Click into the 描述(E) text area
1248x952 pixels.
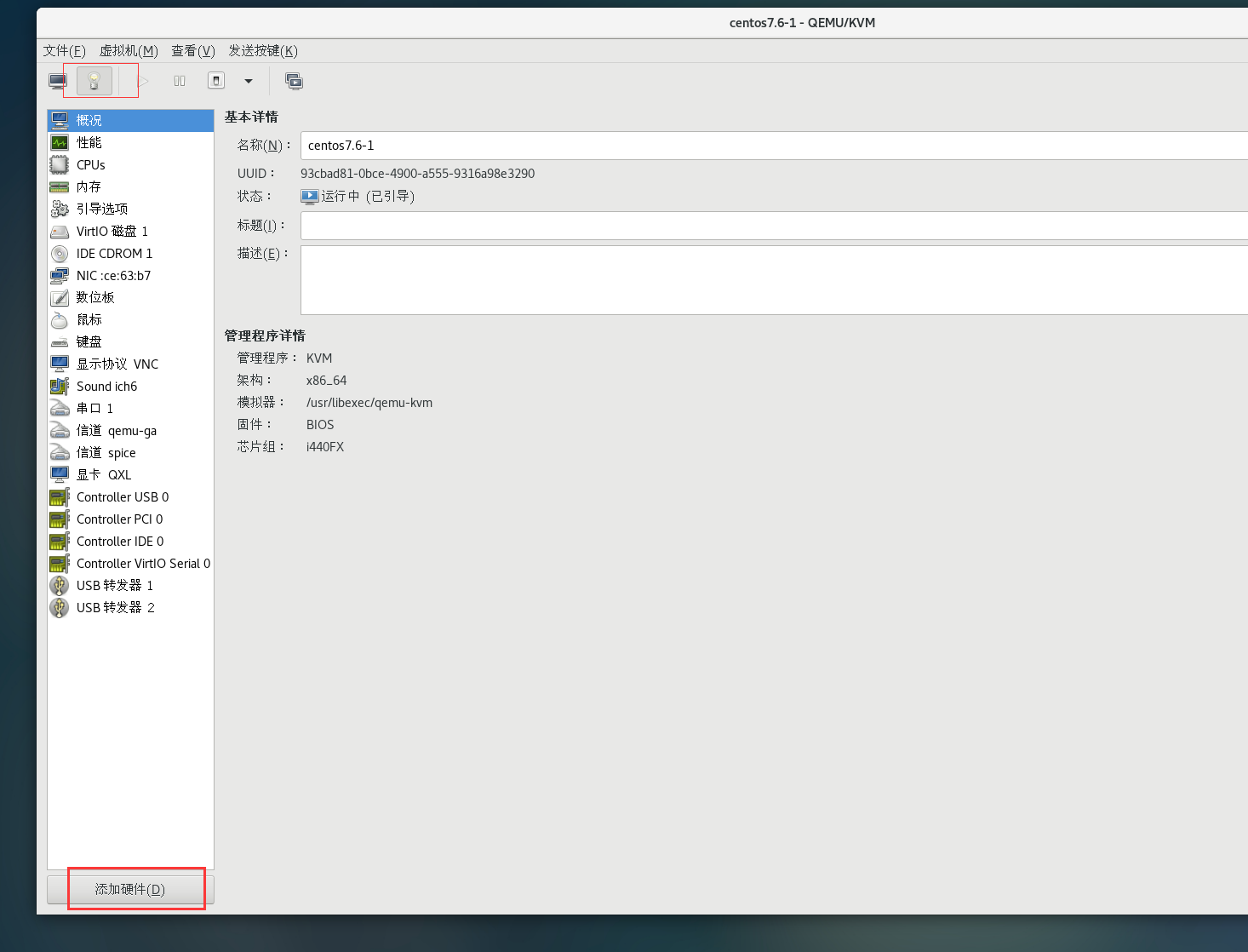(774, 280)
